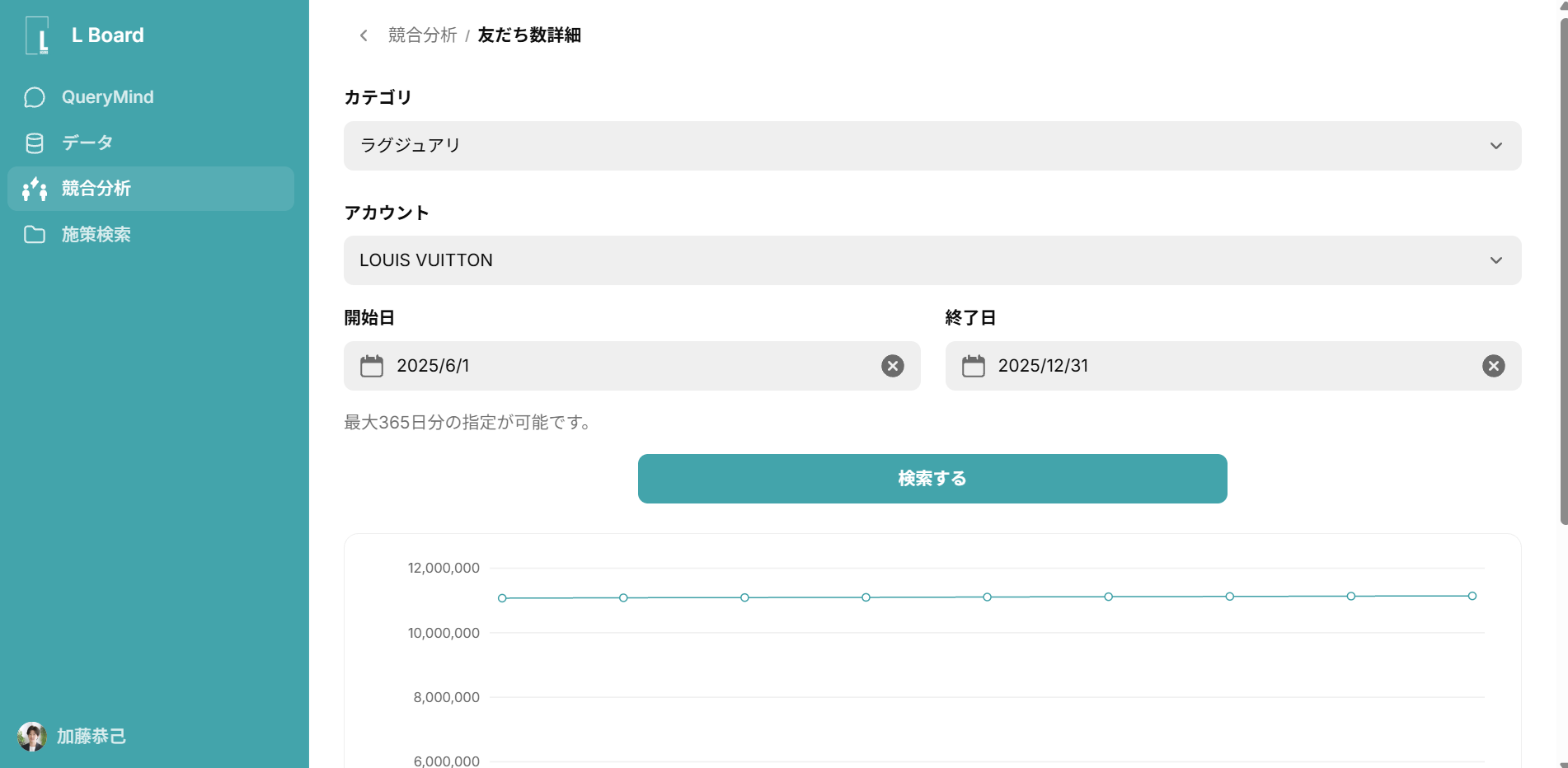
Task: Click the データ database icon
Action: coord(35,143)
